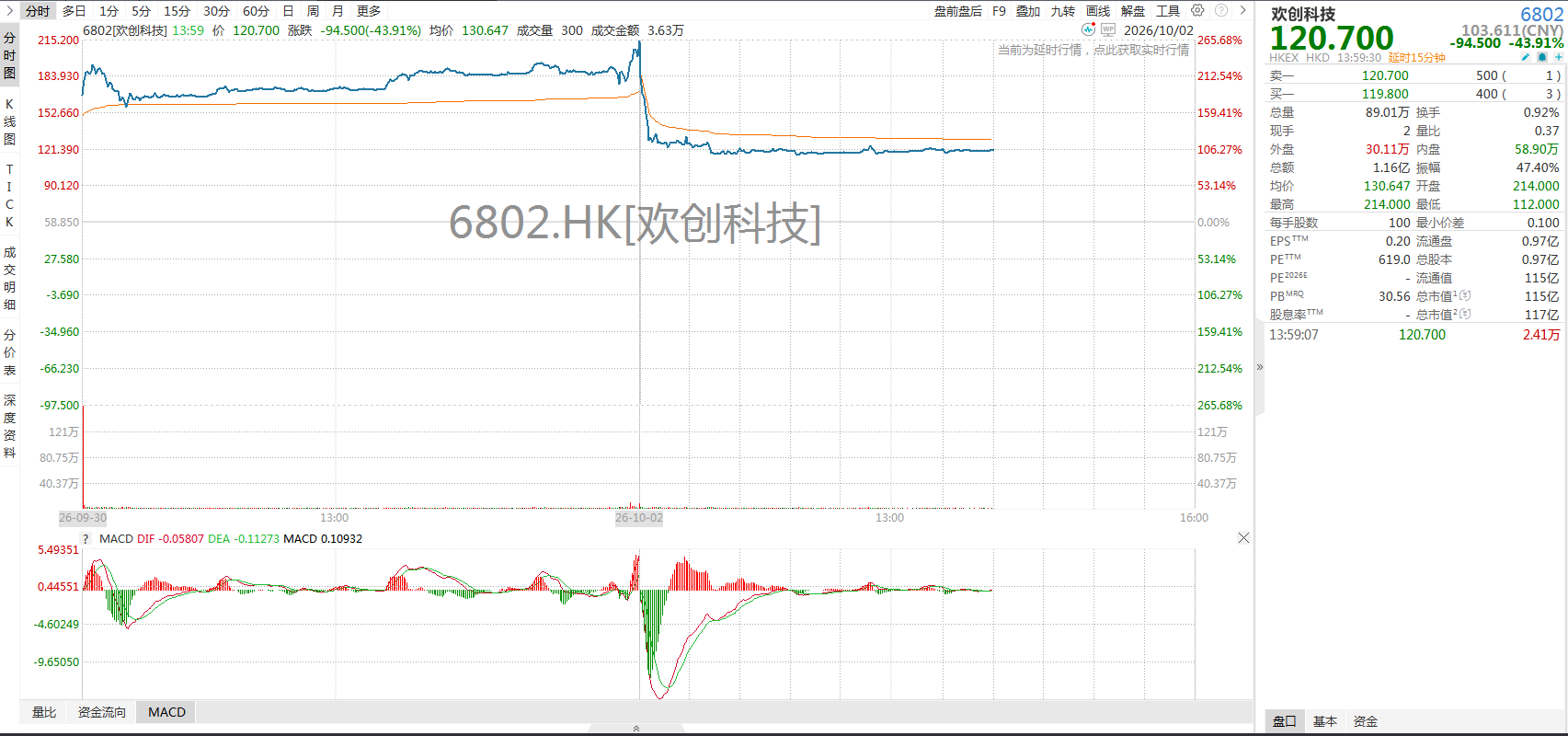
Task: Click the MACD question mark help icon
Action: pos(86,539)
